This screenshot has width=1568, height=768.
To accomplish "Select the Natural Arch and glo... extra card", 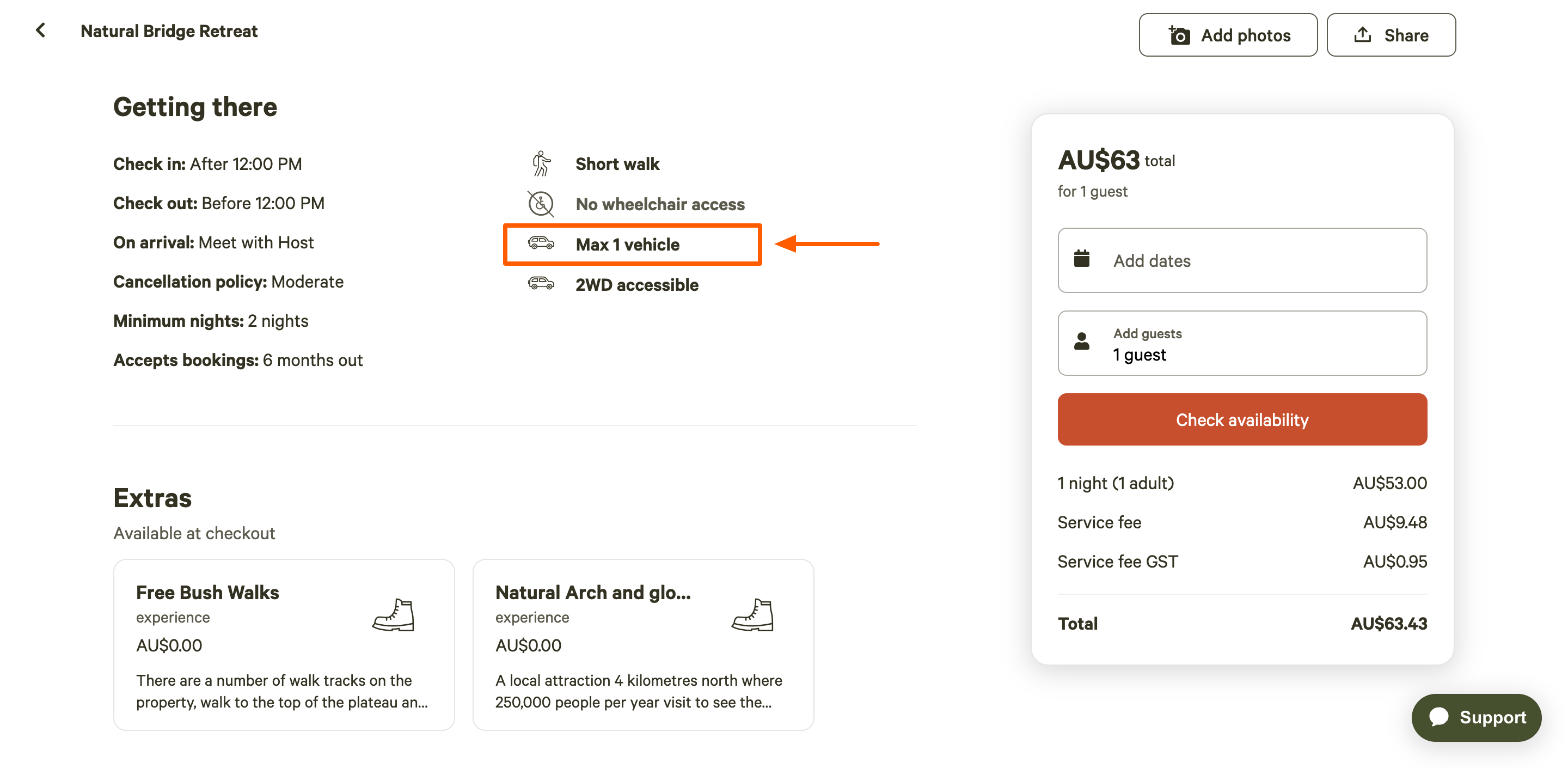I will pyautogui.click(x=643, y=645).
